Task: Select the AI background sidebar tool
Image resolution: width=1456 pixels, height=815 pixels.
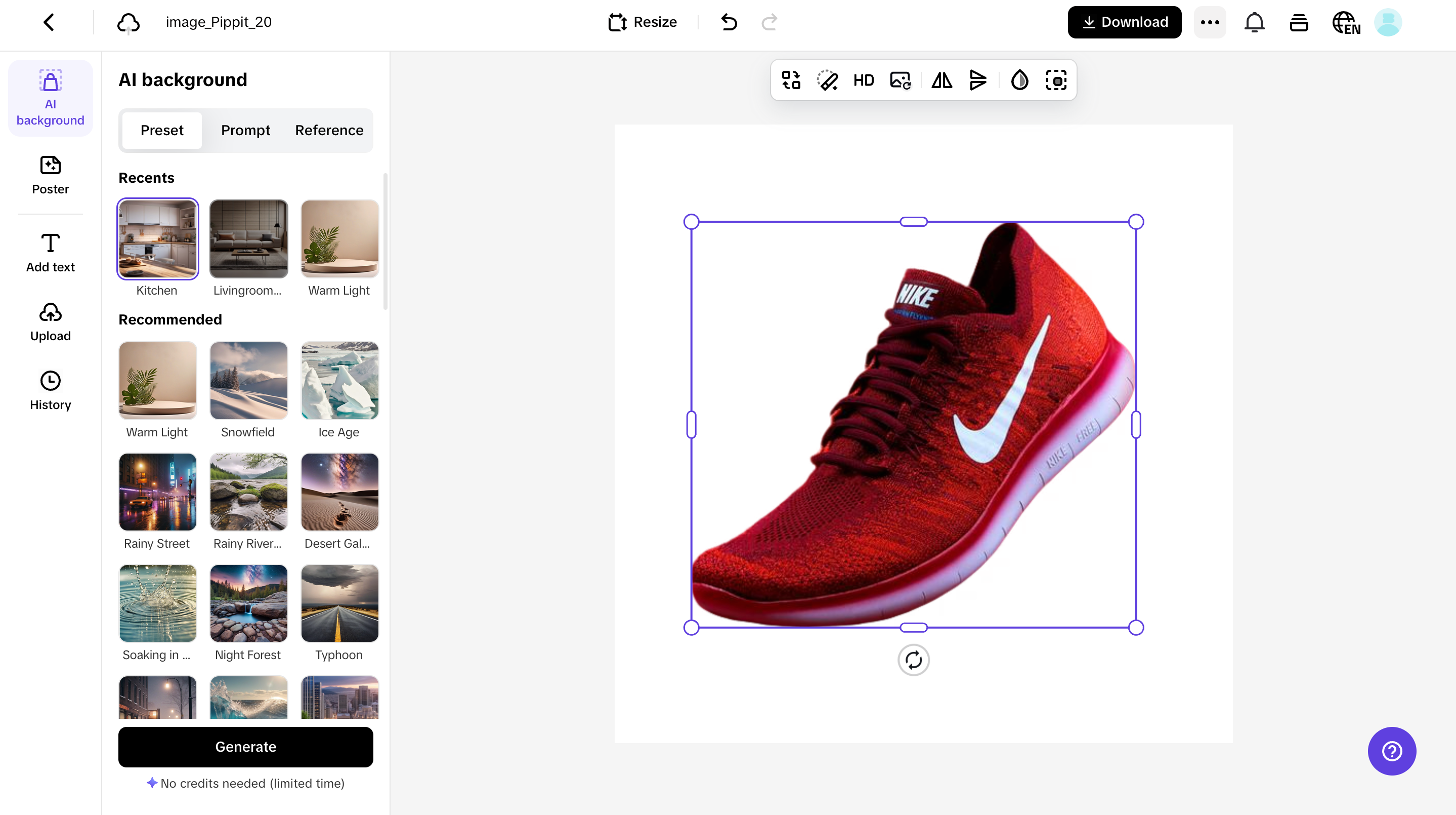Action: 50,97
